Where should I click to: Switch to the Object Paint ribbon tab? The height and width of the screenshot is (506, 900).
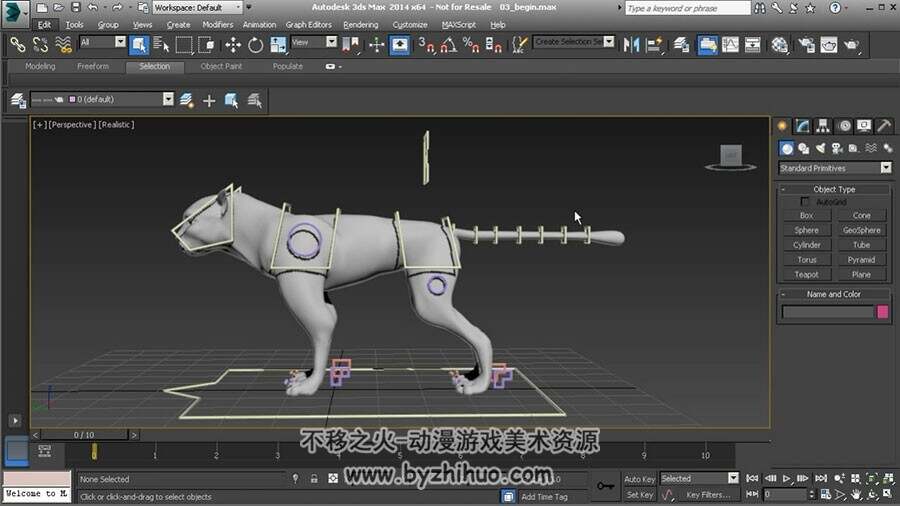(221, 67)
